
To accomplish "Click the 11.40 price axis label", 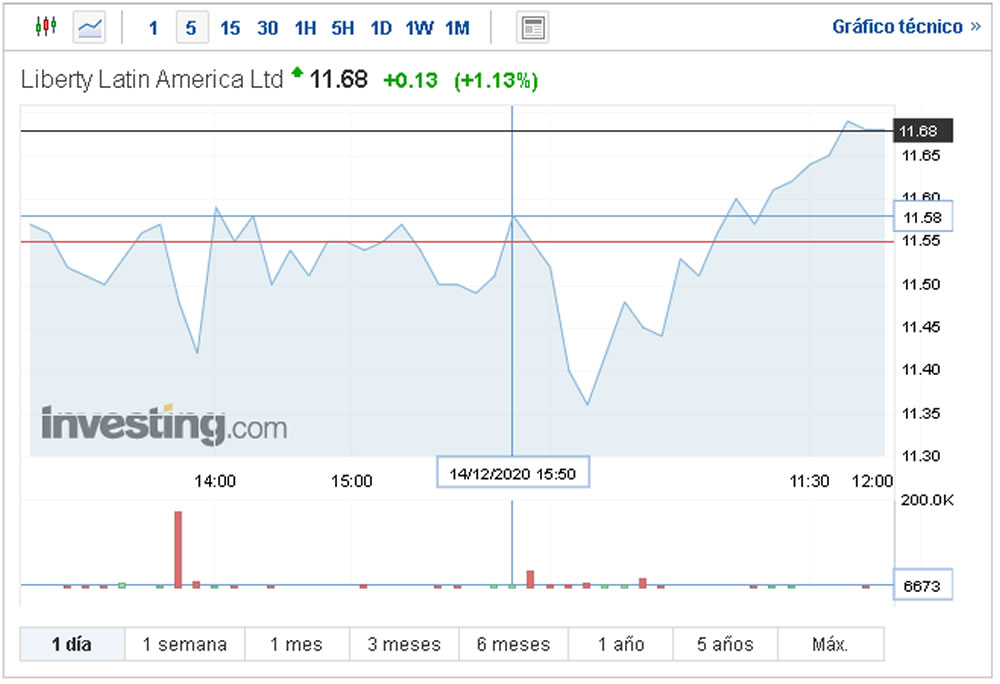I will click(921, 370).
